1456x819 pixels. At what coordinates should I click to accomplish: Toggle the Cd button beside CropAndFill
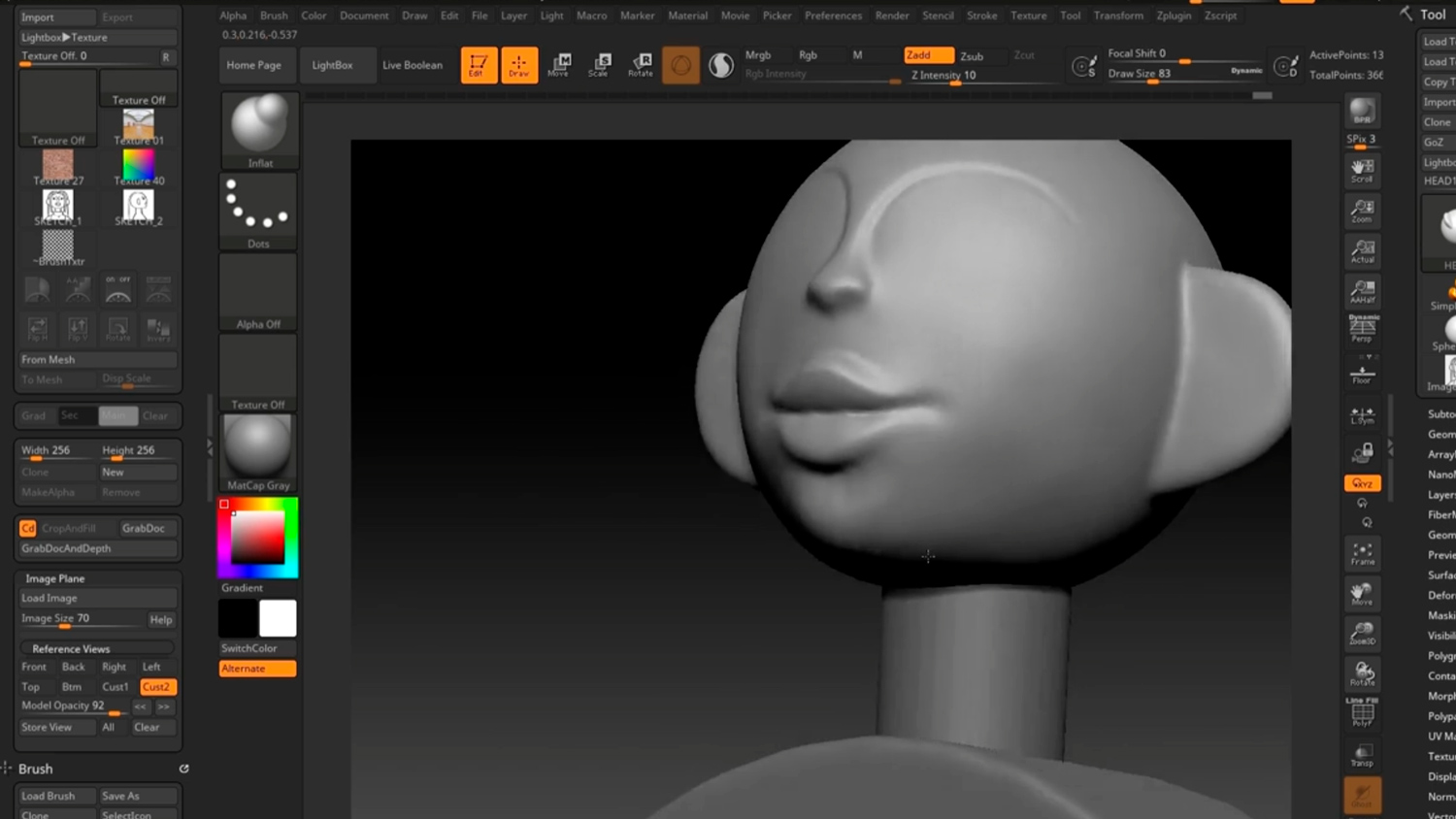click(x=27, y=528)
